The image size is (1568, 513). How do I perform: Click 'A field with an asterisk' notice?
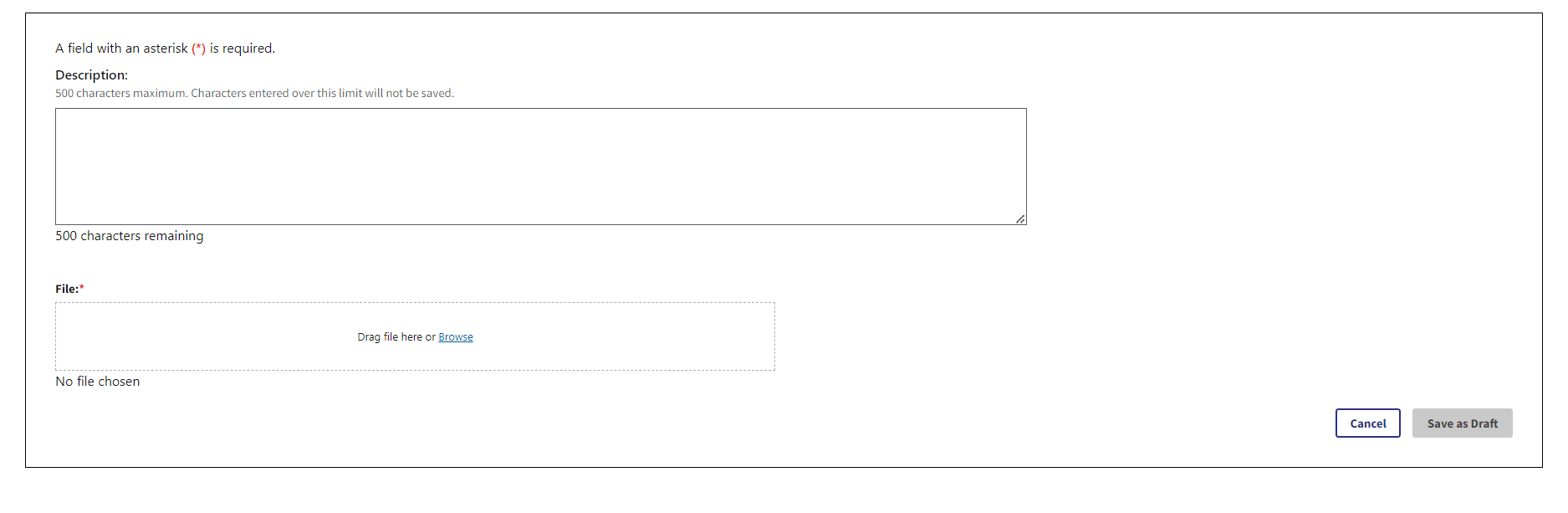click(121, 49)
